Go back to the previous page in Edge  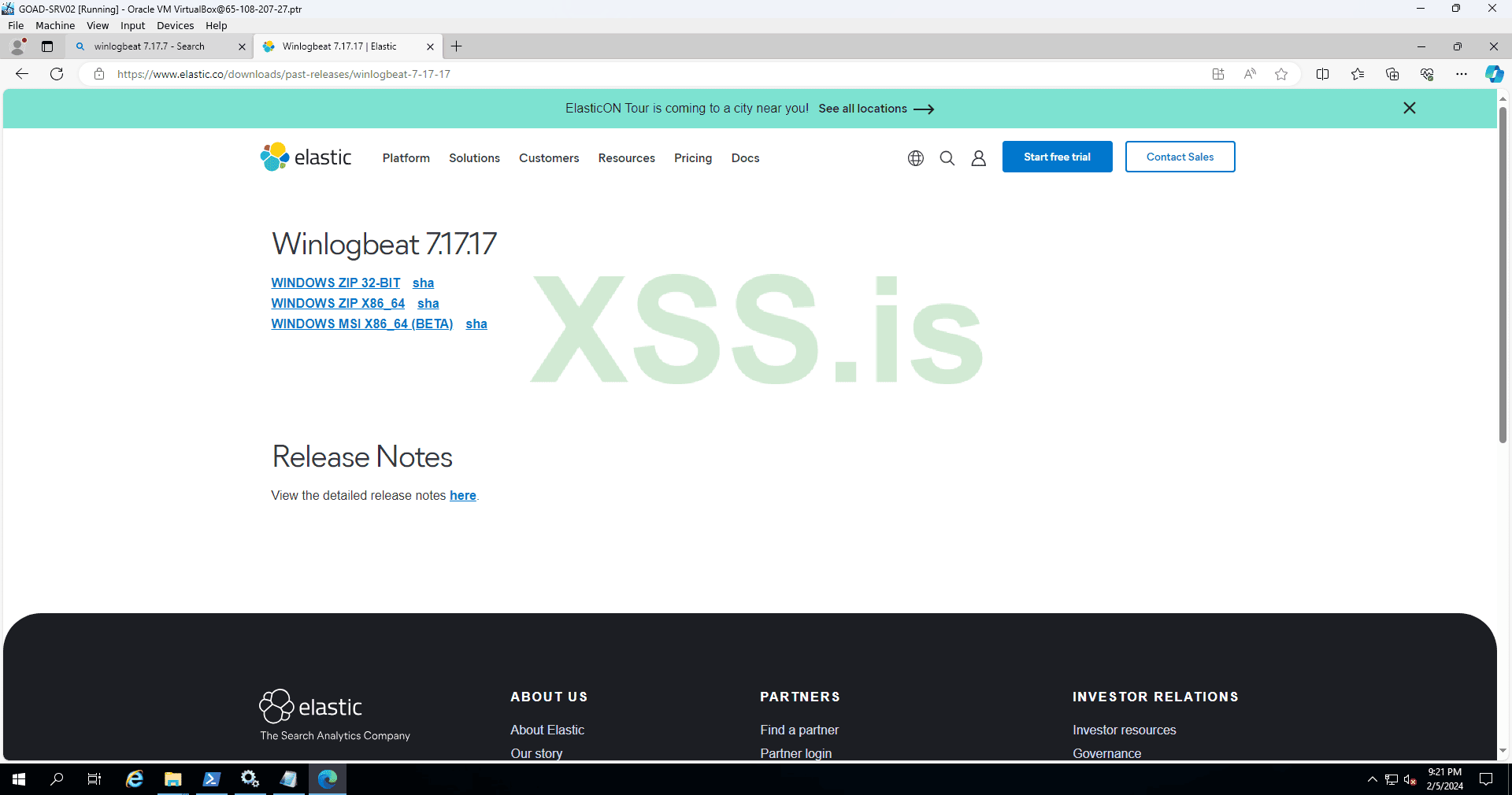[x=22, y=74]
